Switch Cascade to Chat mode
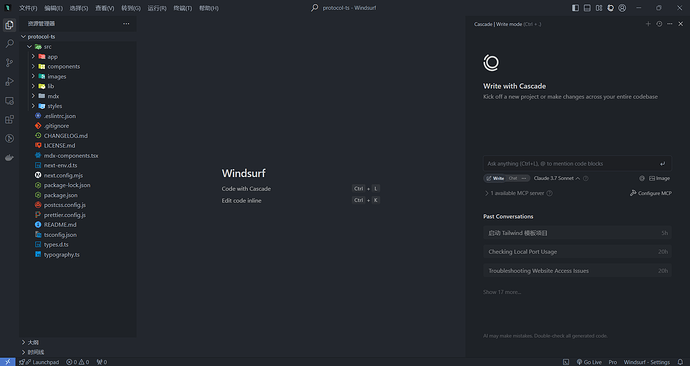 pos(513,178)
